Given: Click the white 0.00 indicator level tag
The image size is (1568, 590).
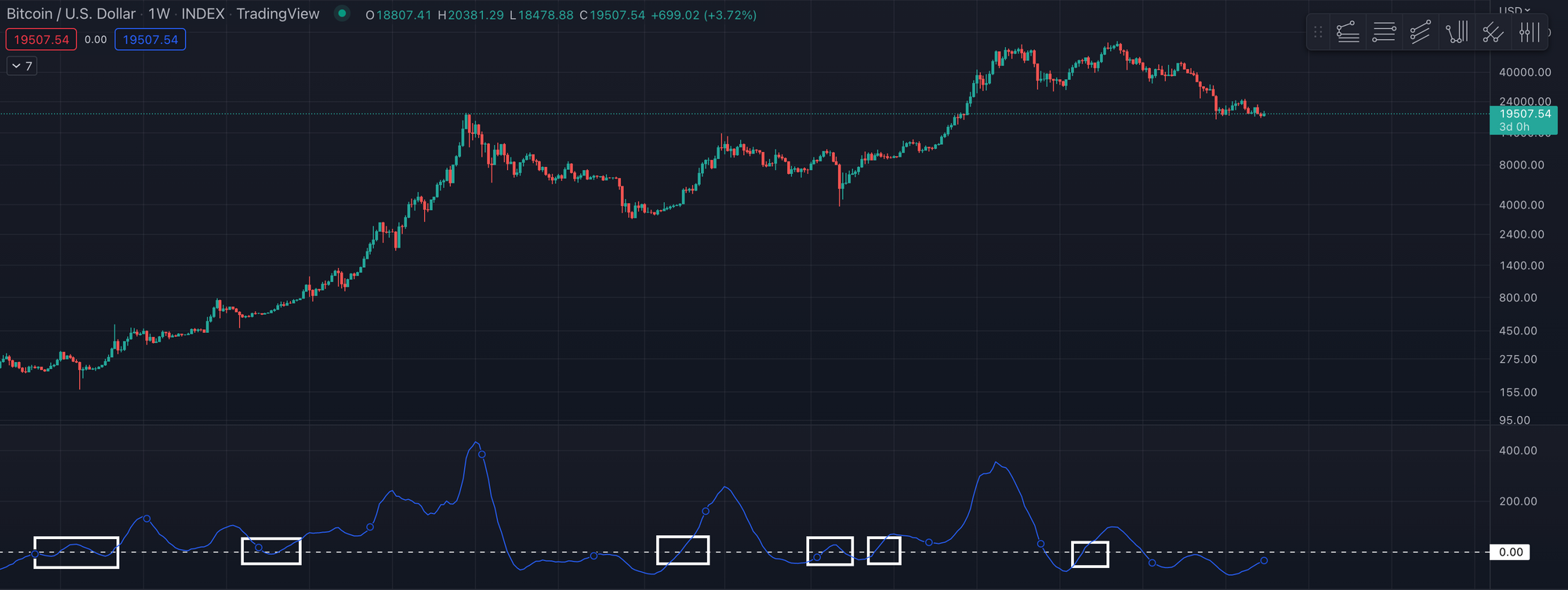Looking at the screenshot, I should click(x=1511, y=552).
